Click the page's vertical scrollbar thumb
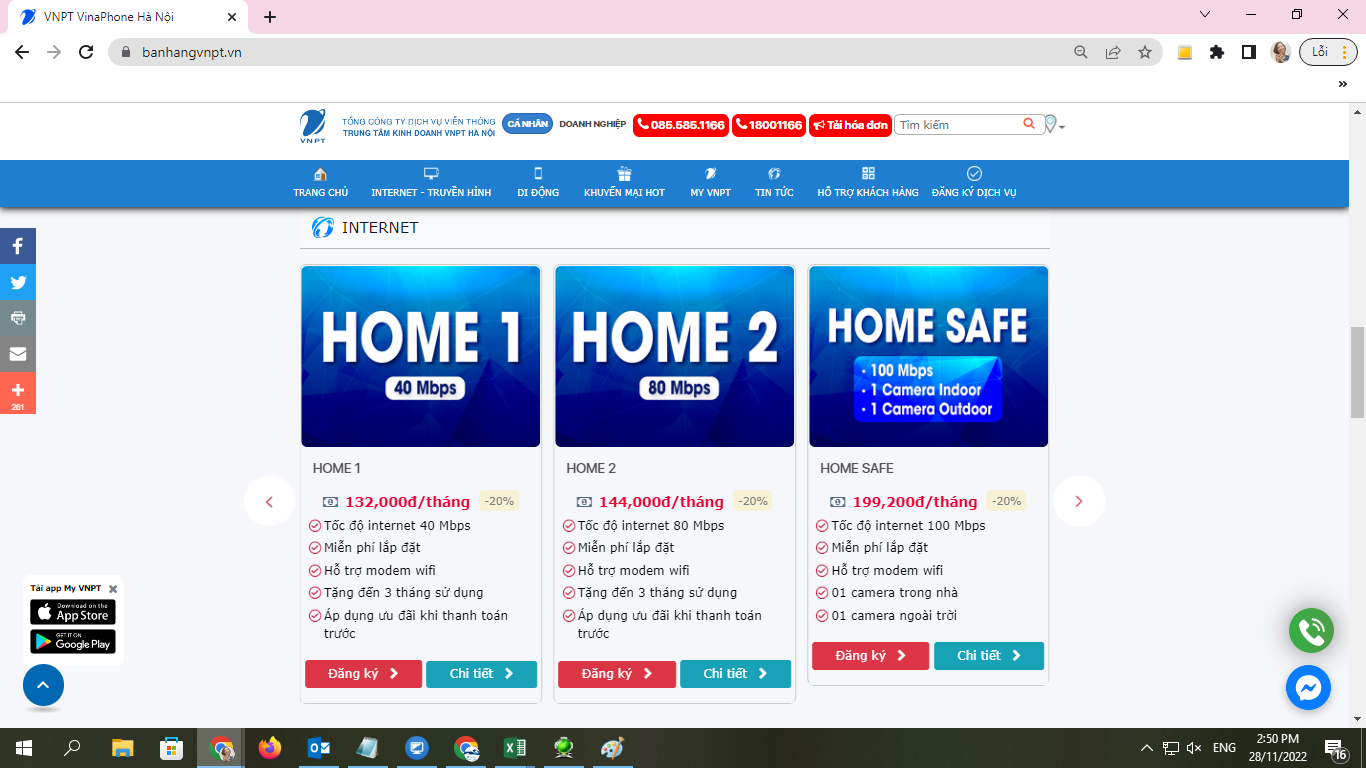Image resolution: width=1366 pixels, height=768 pixels. (x=1357, y=372)
